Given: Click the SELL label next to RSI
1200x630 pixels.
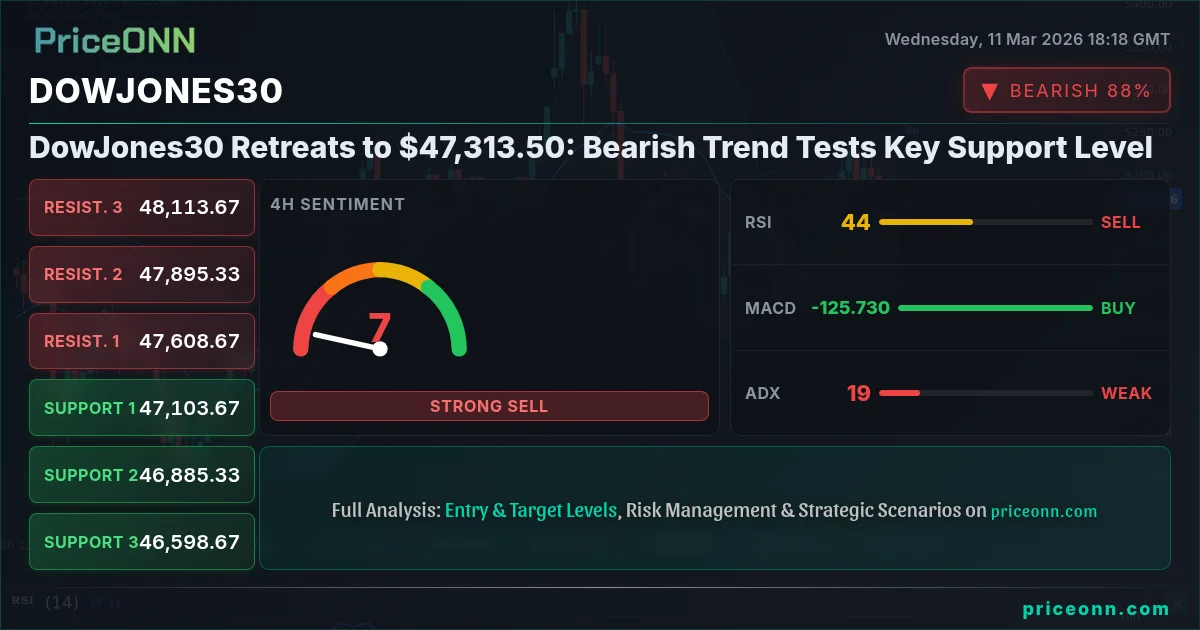Looking at the screenshot, I should pyautogui.click(x=1121, y=222).
